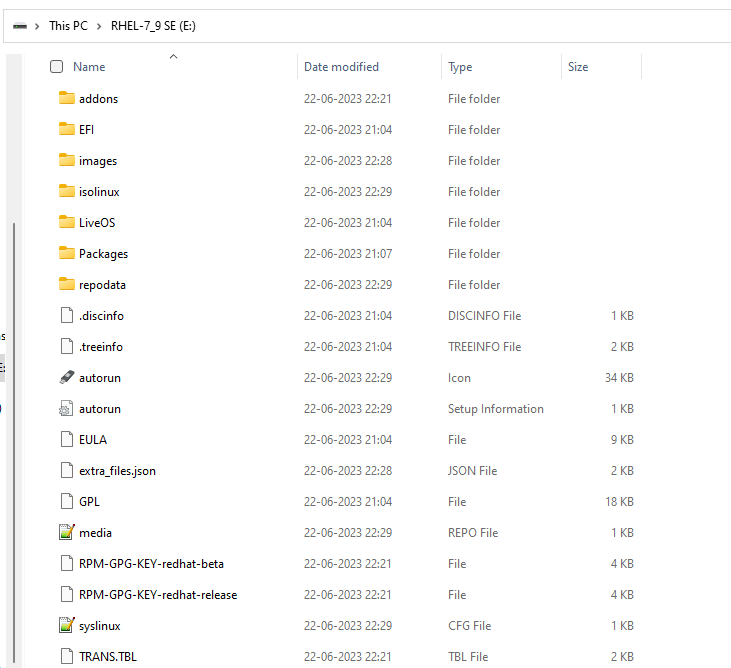
Task: Click the sort arrow above Name column
Action: click(173, 57)
